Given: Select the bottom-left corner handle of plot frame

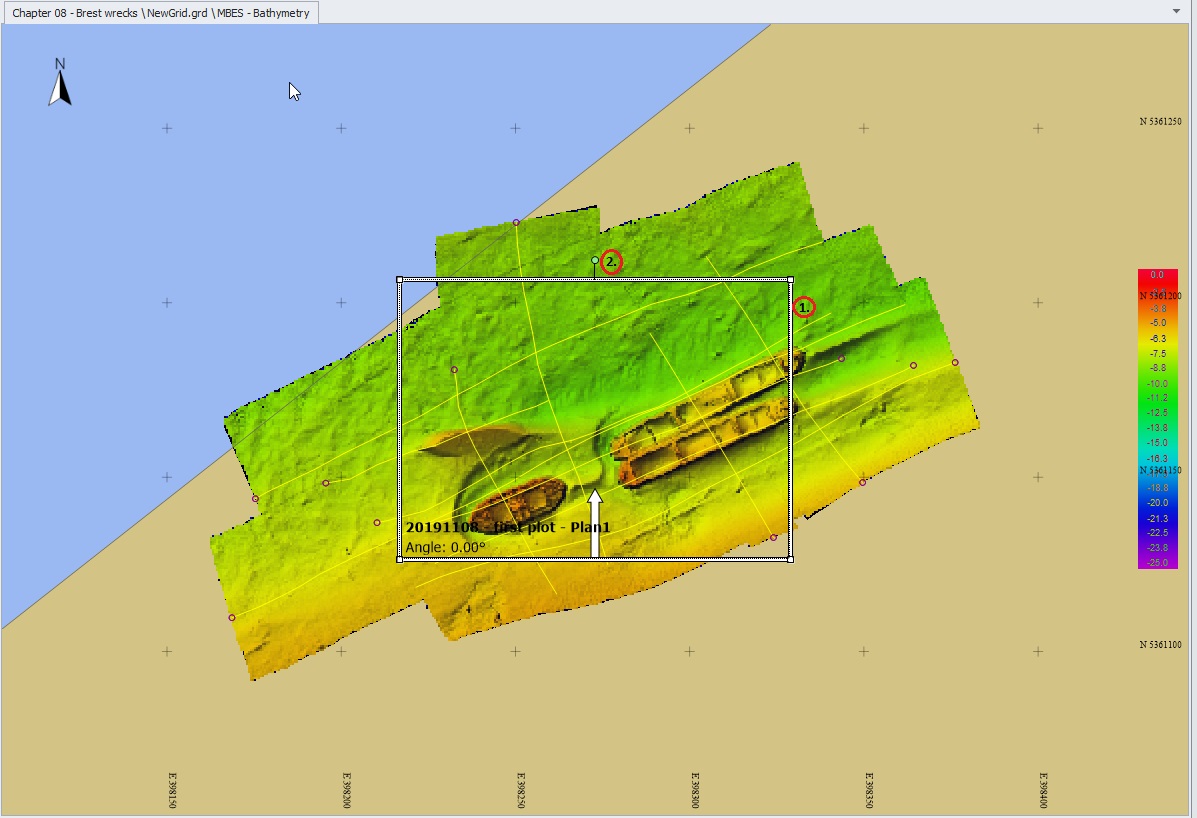Looking at the screenshot, I should 400,559.
